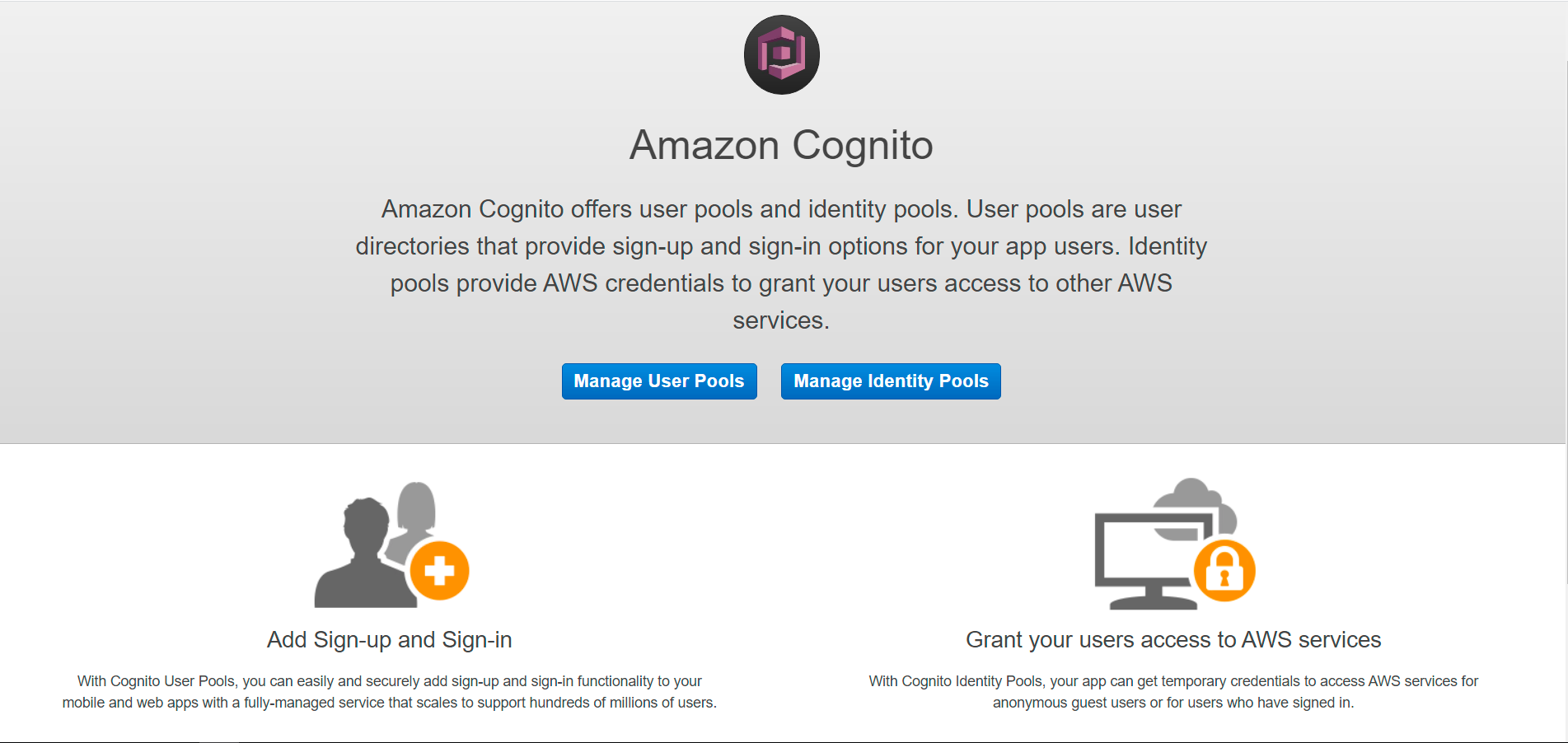Select the user silhouettes icon
The height and width of the screenshot is (743, 1568).
(371, 552)
